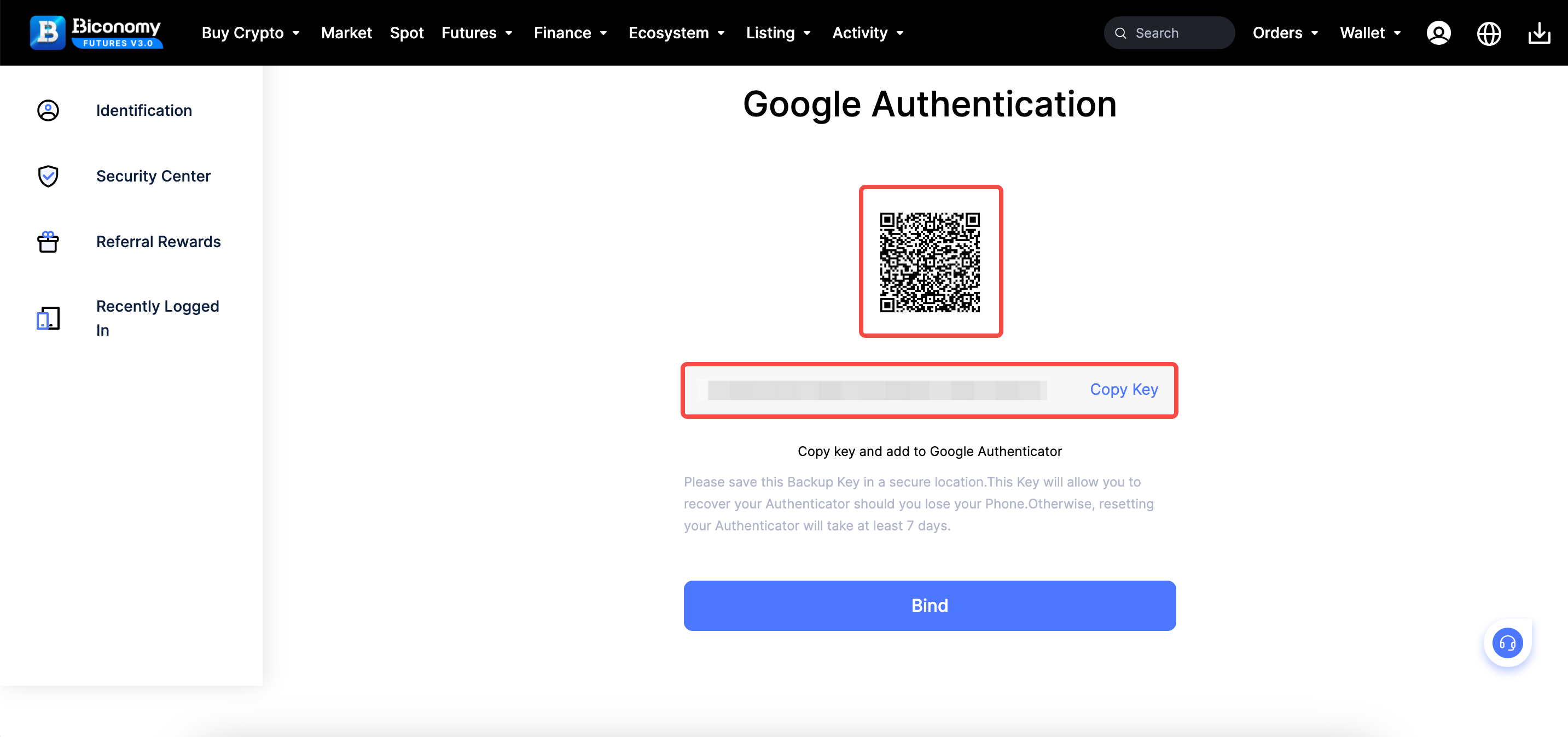Click the Security Center shield icon
The height and width of the screenshot is (737, 1568).
(48, 176)
